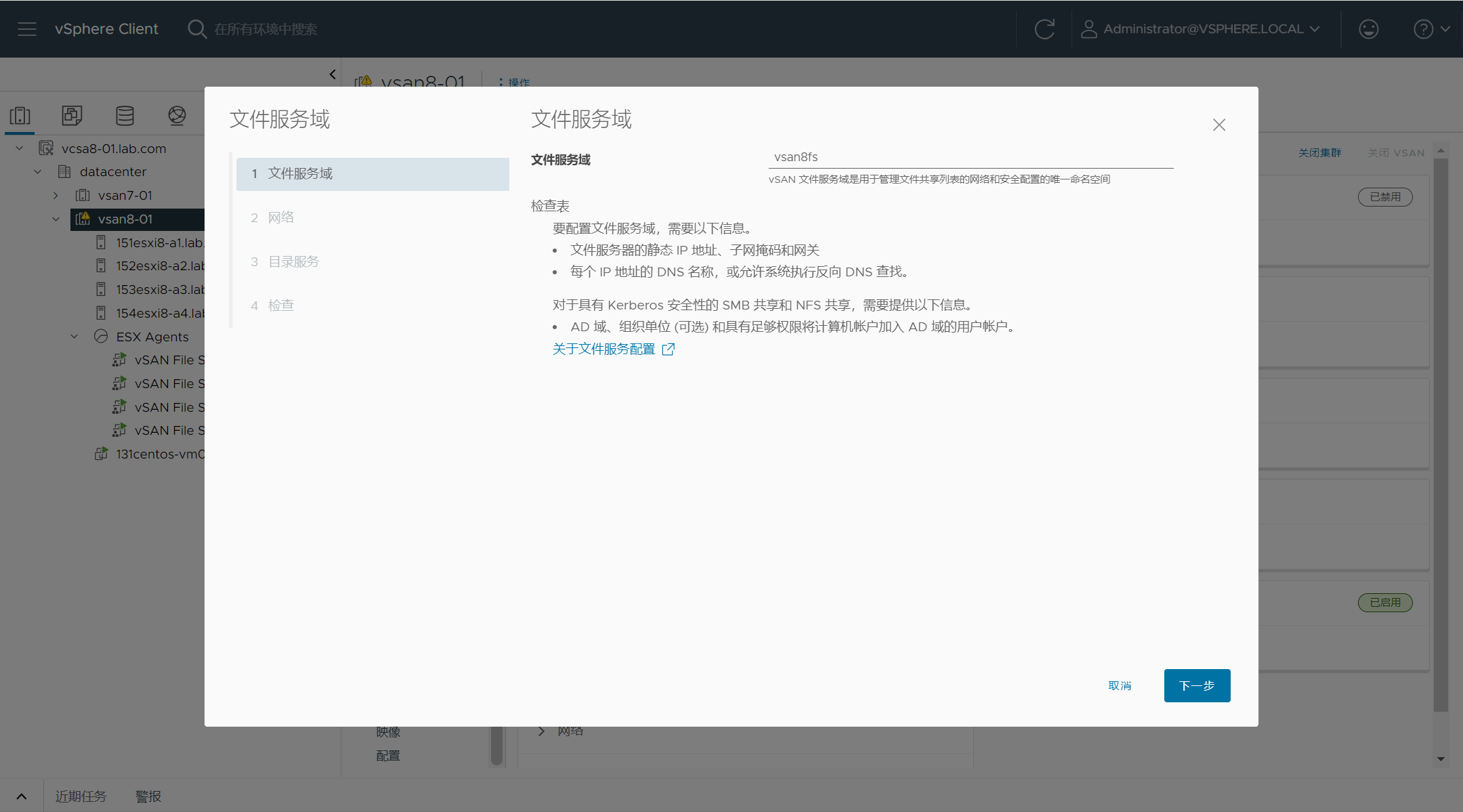Expand the vsan7-01 cluster node

[56, 196]
